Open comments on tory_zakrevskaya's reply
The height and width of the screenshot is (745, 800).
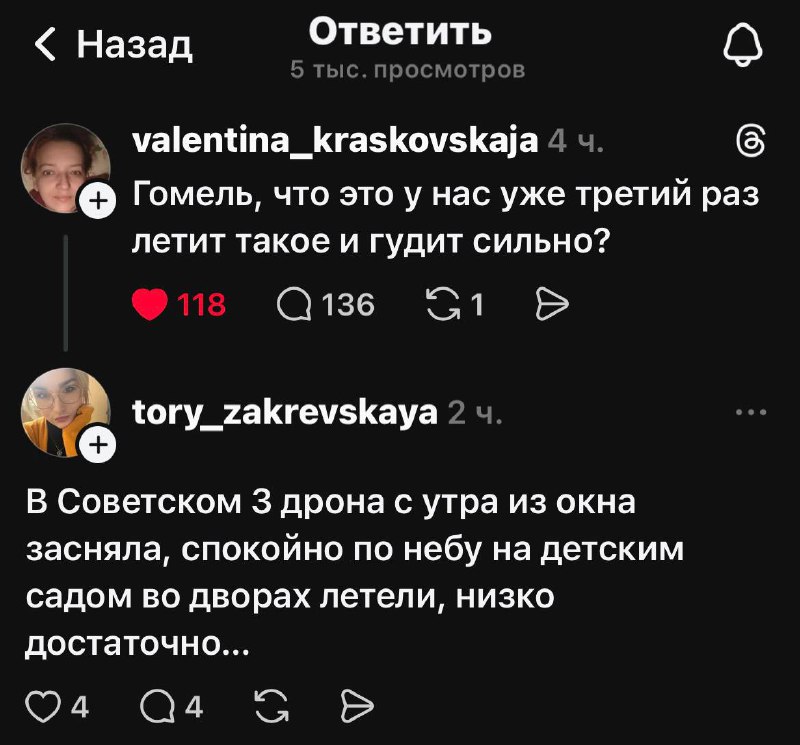click(x=160, y=707)
